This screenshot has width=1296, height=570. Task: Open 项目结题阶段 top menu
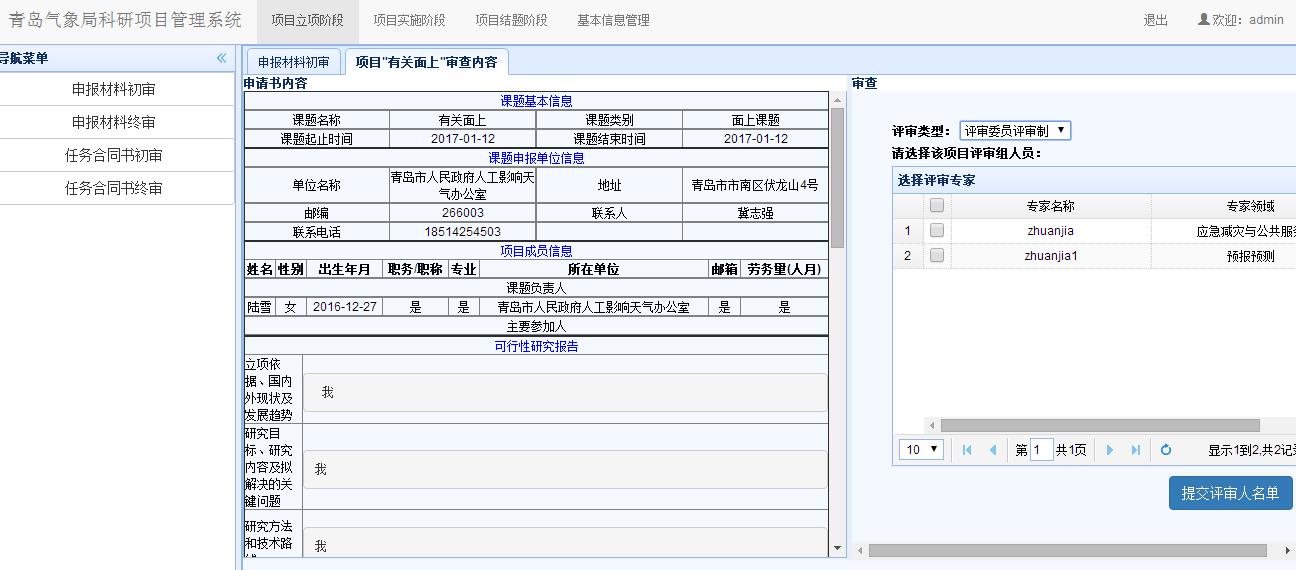(x=511, y=20)
